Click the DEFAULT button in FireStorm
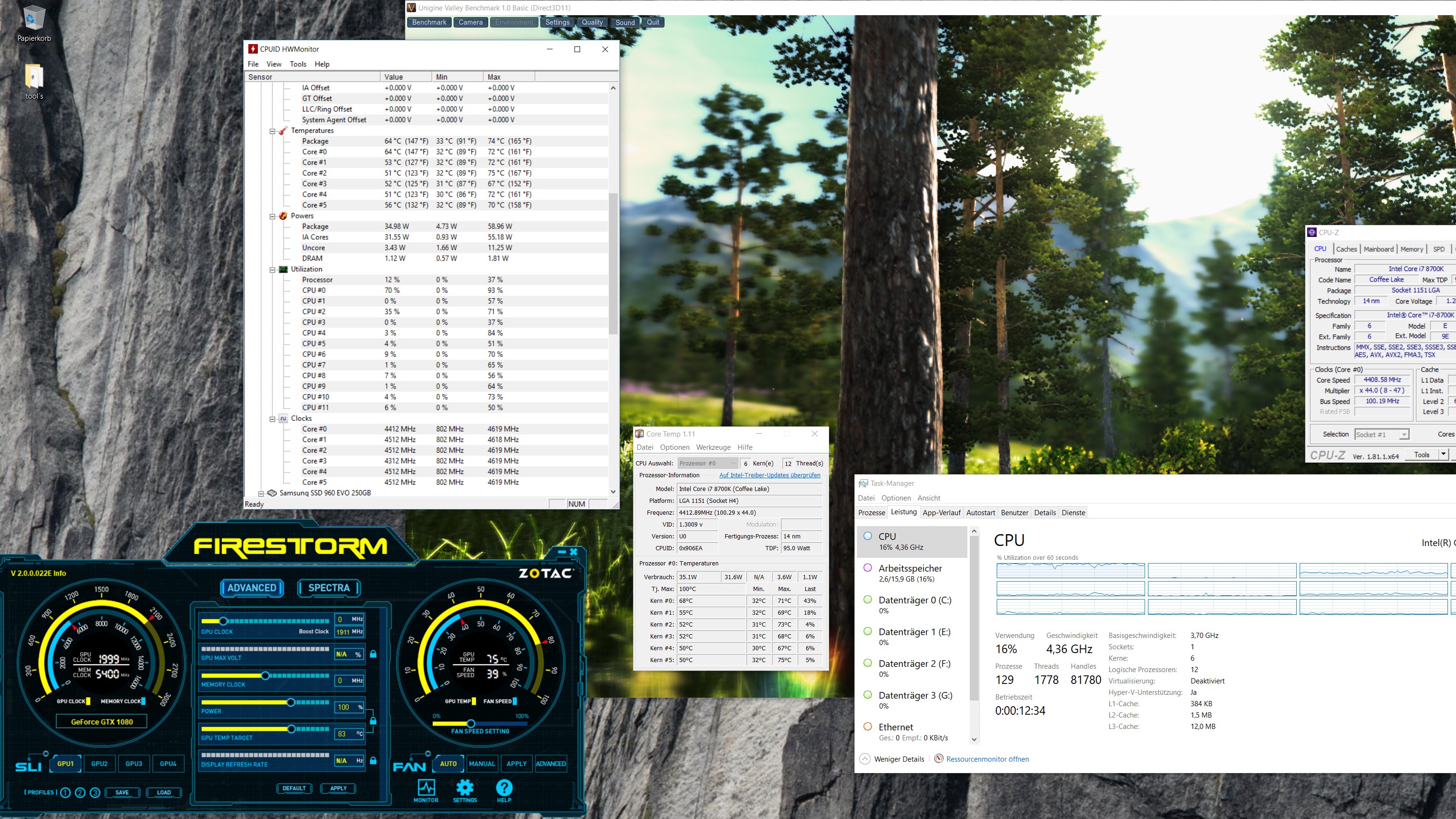 point(294,789)
